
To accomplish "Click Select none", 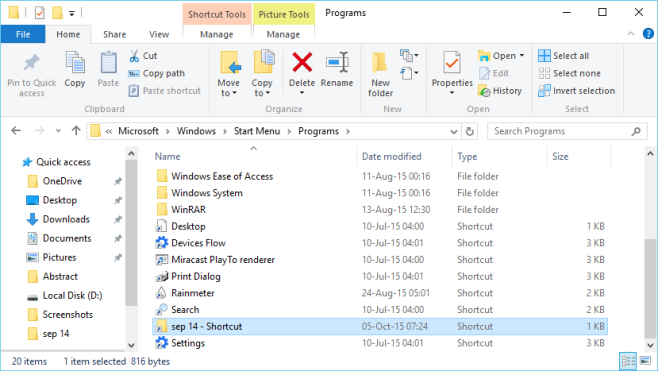I will click(569, 73).
